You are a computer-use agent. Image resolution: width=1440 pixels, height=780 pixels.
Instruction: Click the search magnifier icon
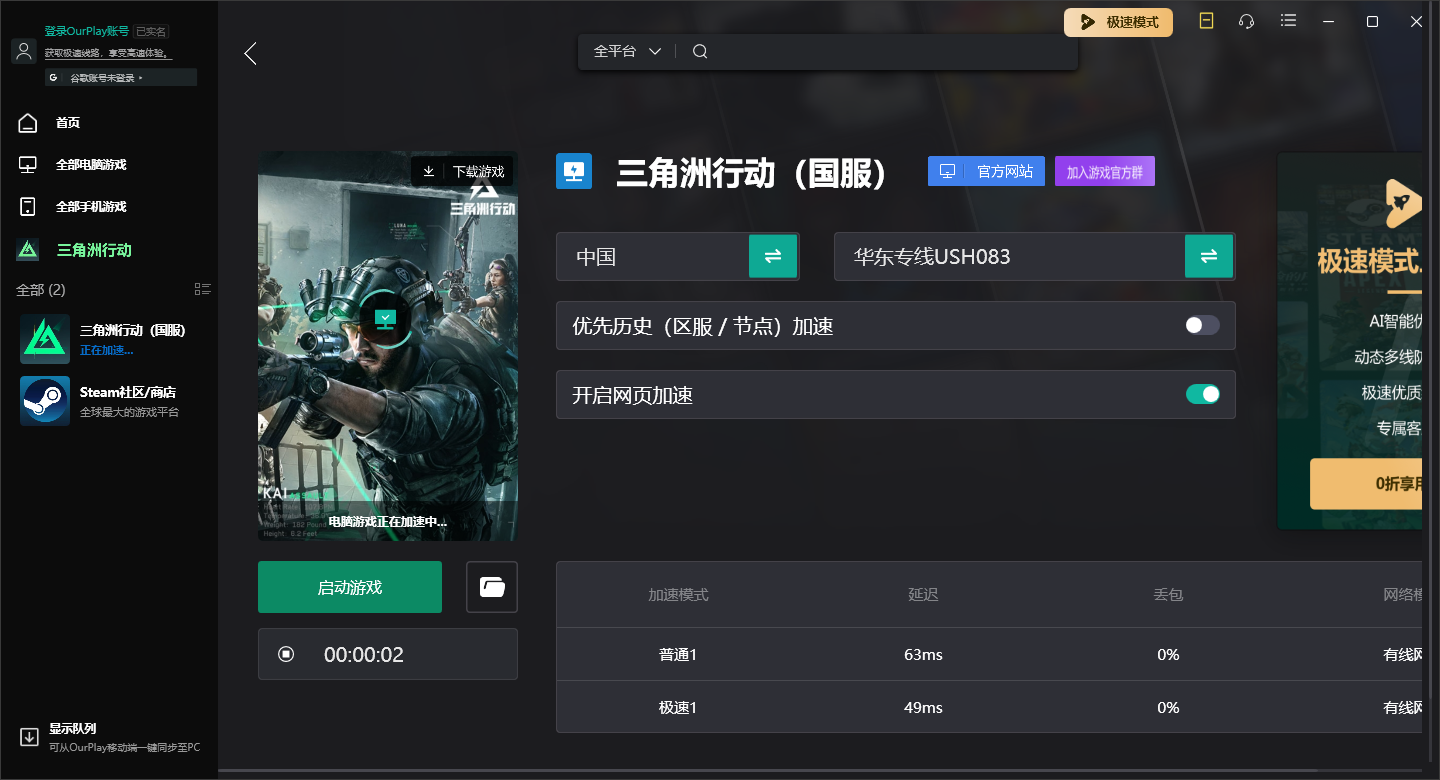[x=699, y=50]
